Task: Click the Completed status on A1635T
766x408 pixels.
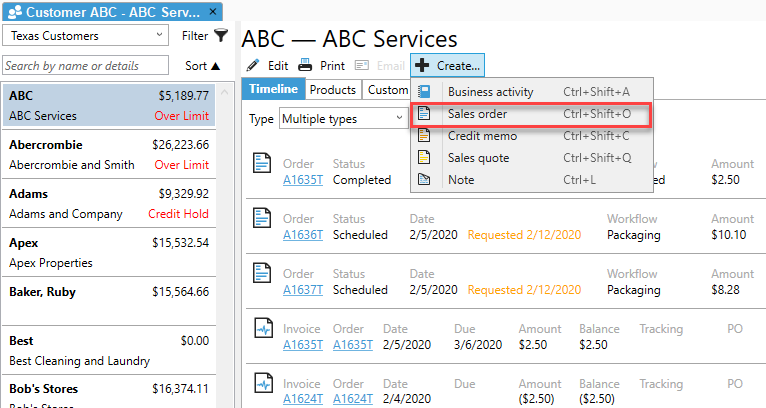Action: pyautogui.click(x=362, y=180)
